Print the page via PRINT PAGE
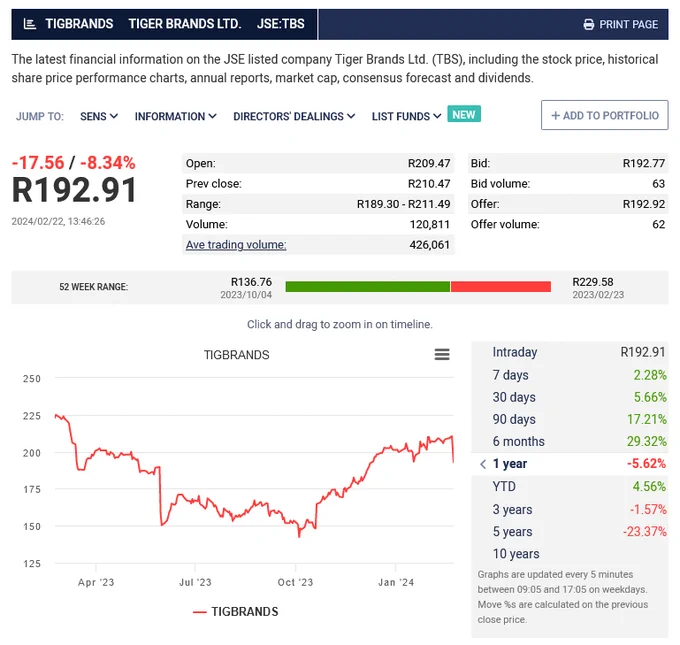This screenshot has width=680, height=645. (621, 24)
